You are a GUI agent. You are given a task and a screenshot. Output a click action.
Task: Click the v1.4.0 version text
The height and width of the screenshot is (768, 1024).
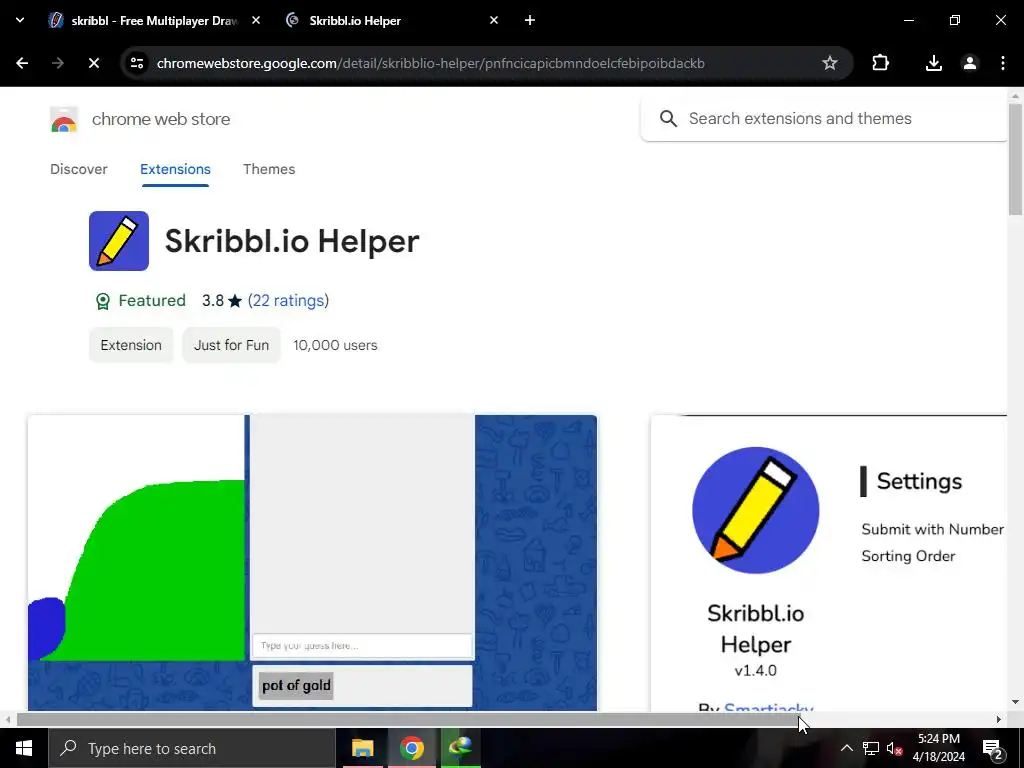point(756,671)
